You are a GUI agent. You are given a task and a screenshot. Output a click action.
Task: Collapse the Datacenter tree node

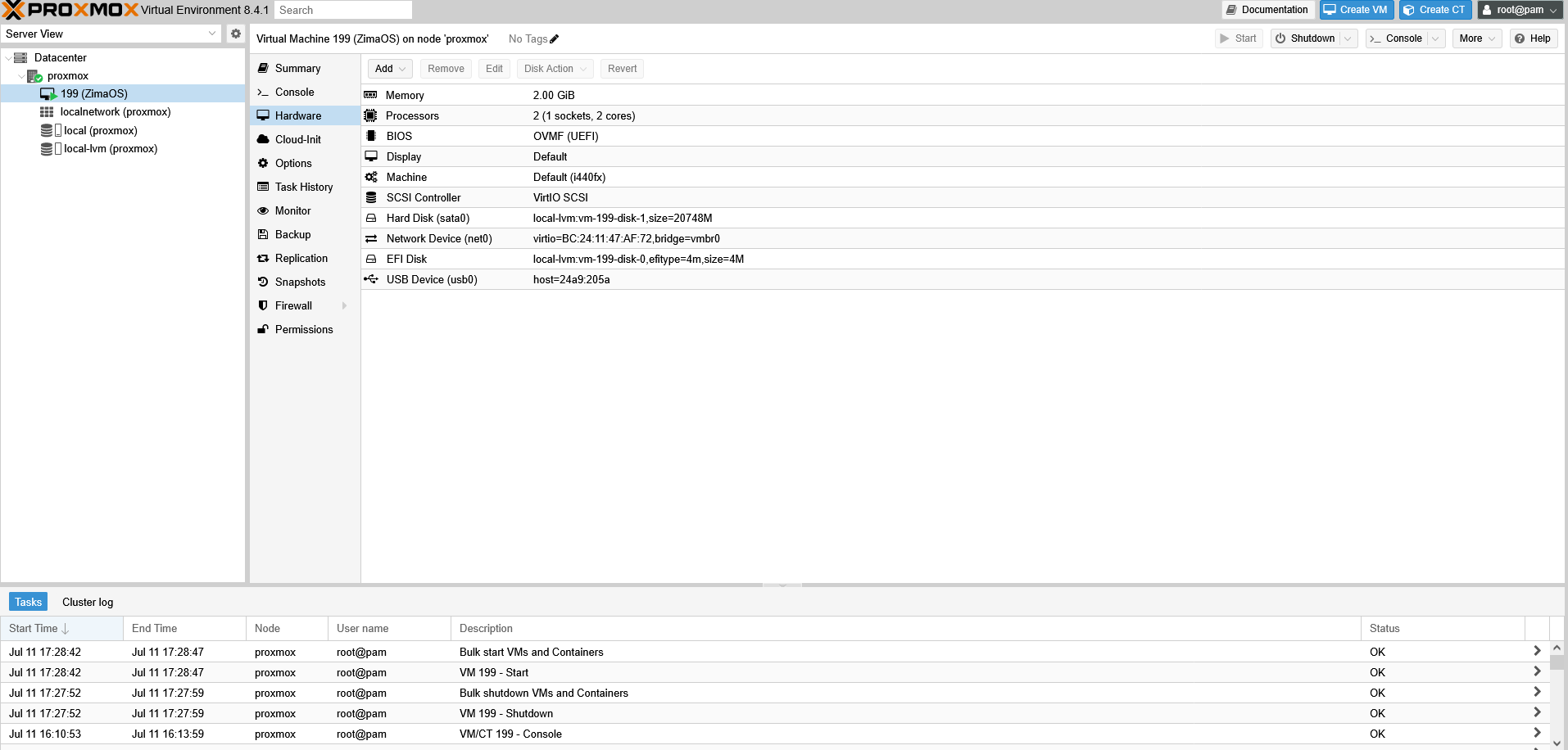8,58
